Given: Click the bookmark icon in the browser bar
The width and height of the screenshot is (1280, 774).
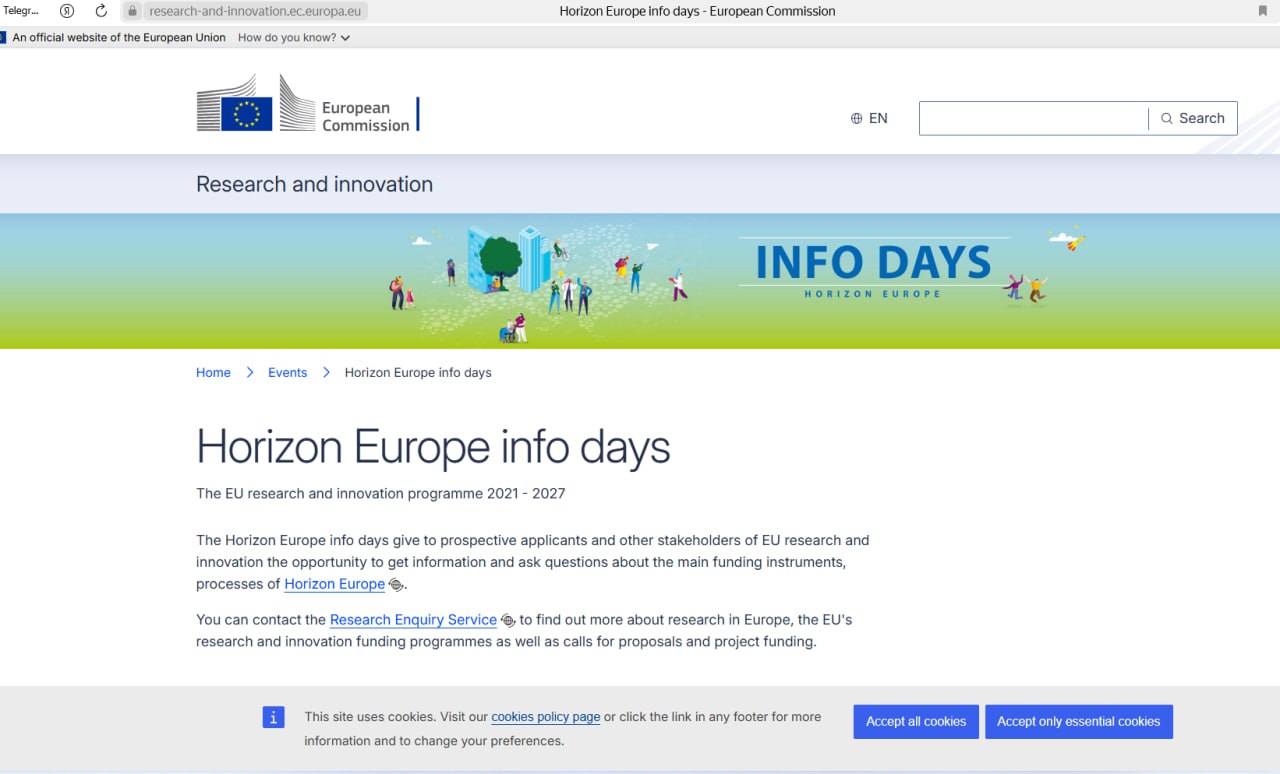Looking at the screenshot, I should click(1263, 11).
